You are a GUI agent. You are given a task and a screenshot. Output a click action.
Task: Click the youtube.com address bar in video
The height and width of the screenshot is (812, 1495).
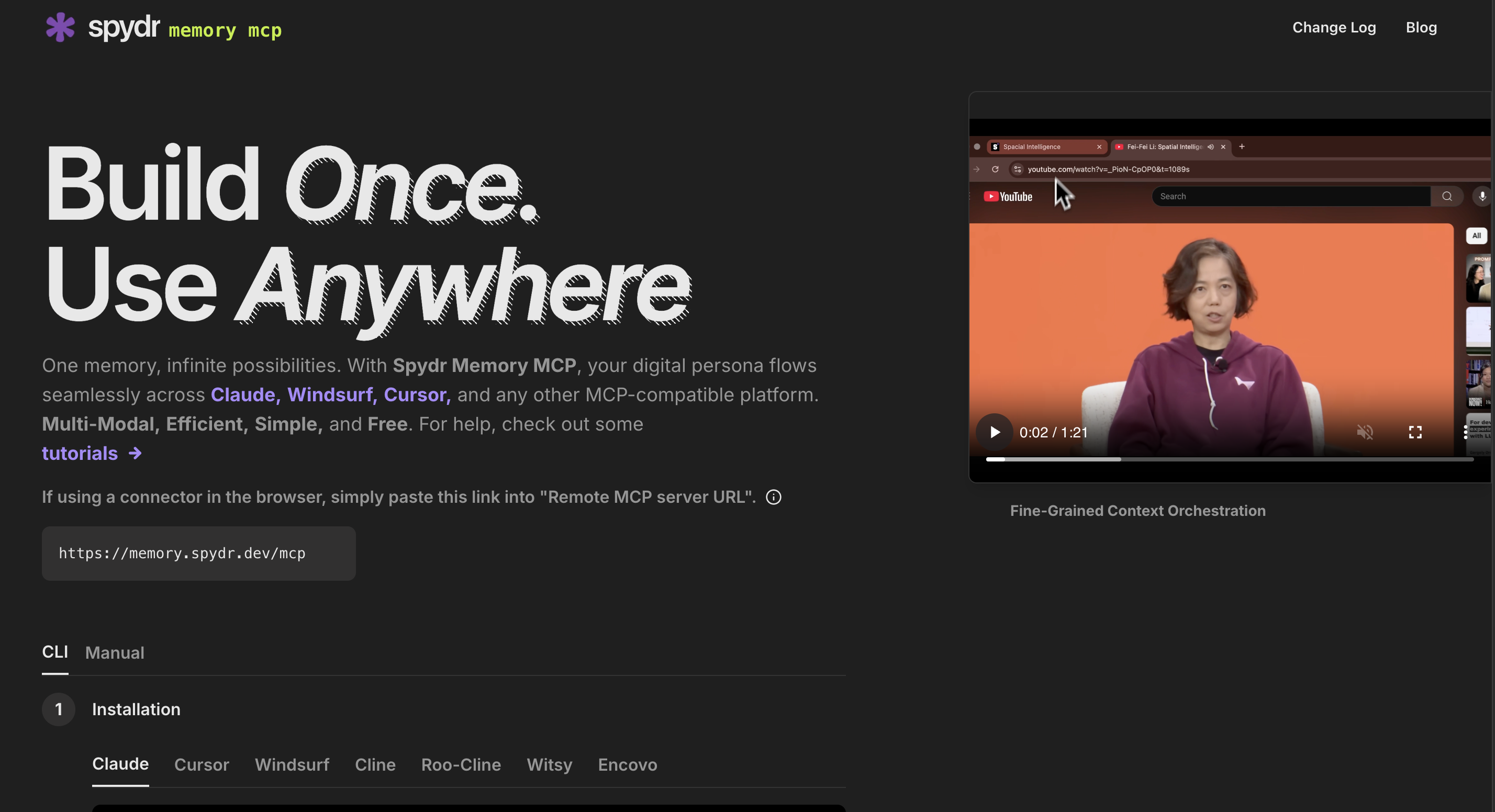pos(1108,170)
